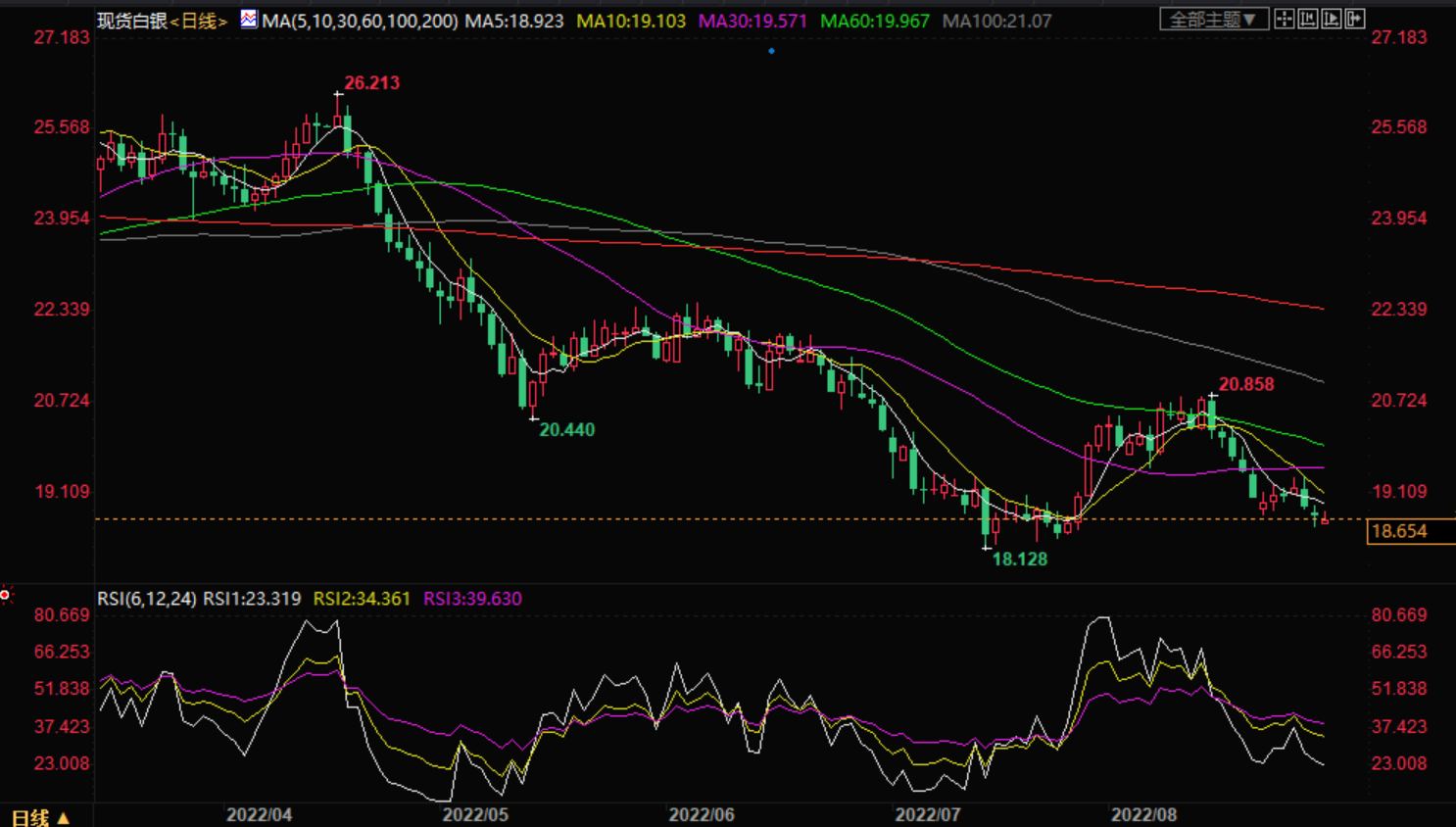Click the MA indicator chart icon
1456x827 pixels.
coord(249,19)
